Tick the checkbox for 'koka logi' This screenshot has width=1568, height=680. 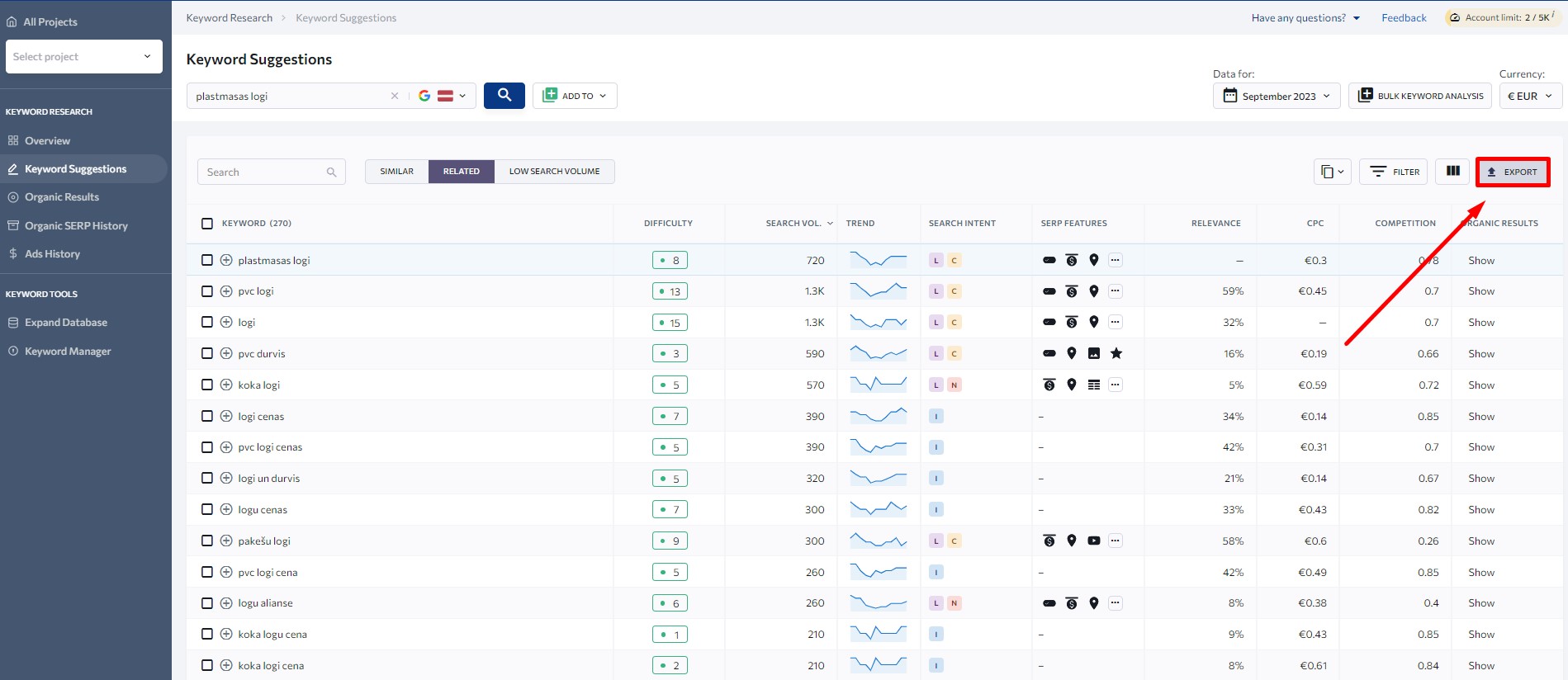(x=207, y=385)
